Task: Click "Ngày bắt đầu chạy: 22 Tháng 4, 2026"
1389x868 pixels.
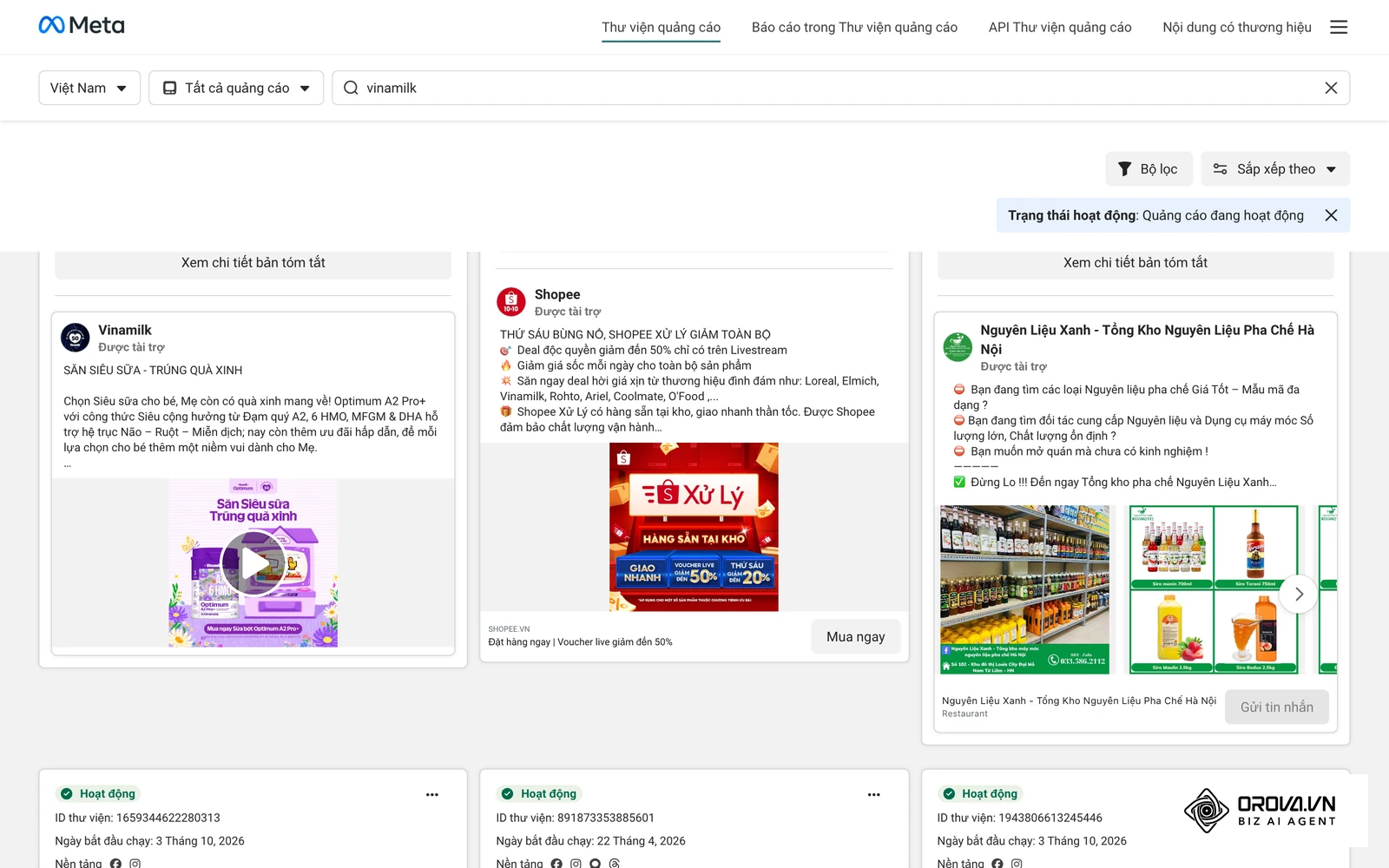Action: [x=591, y=841]
